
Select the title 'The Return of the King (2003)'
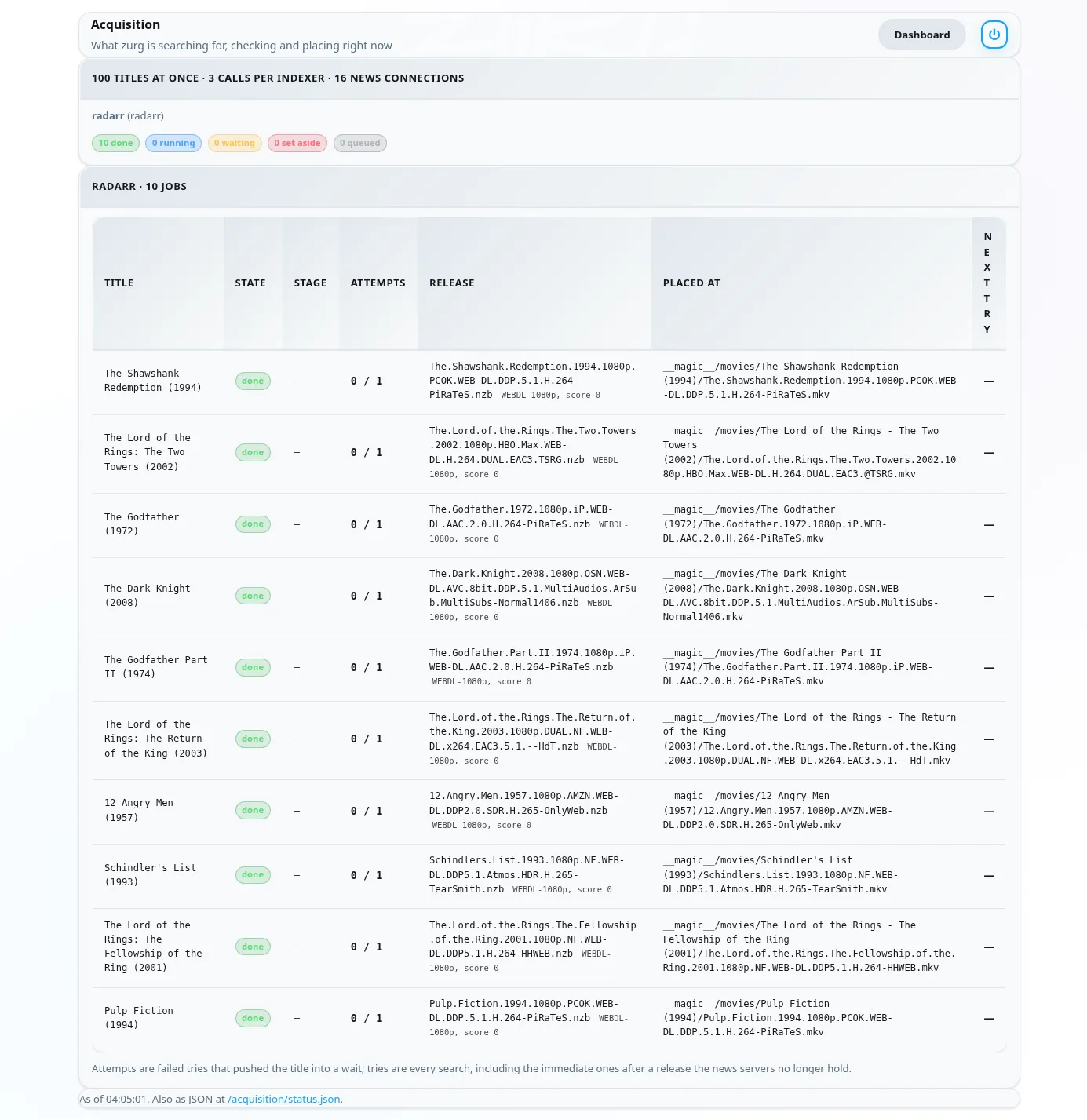click(156, 739)
